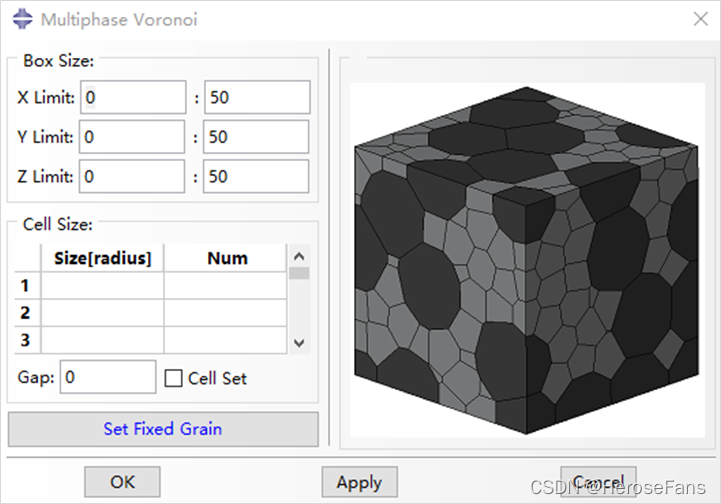Click the Apply button
The height and width of the screenshot is (504, 721).
pos(359,482)
